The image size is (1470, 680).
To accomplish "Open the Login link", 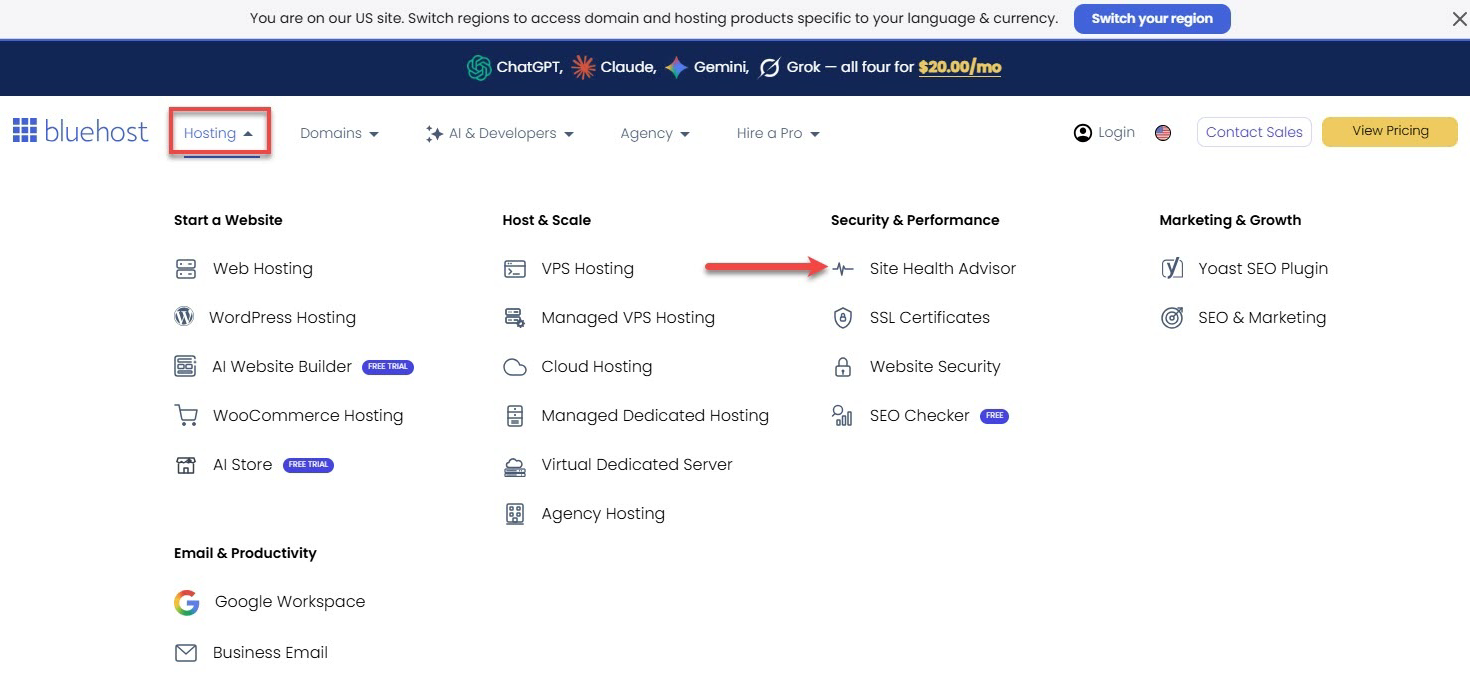I will pos(1116,132).
